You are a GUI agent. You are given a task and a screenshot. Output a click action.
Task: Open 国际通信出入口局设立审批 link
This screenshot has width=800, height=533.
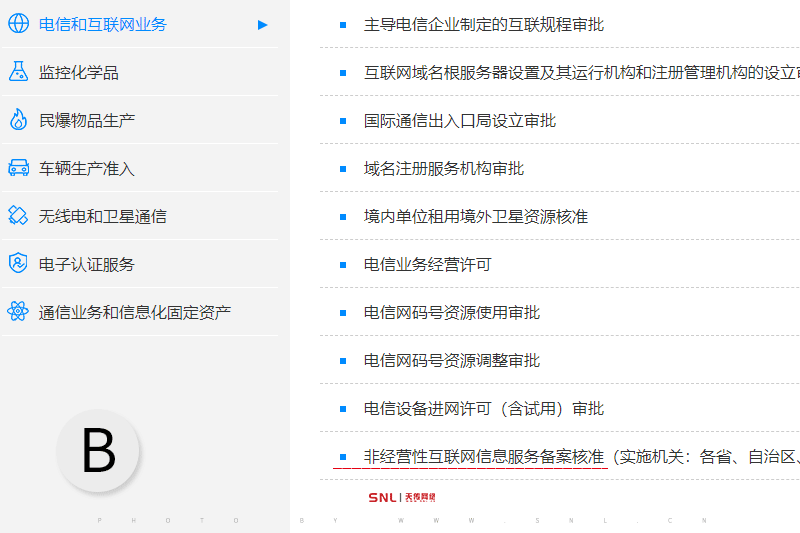460,120
